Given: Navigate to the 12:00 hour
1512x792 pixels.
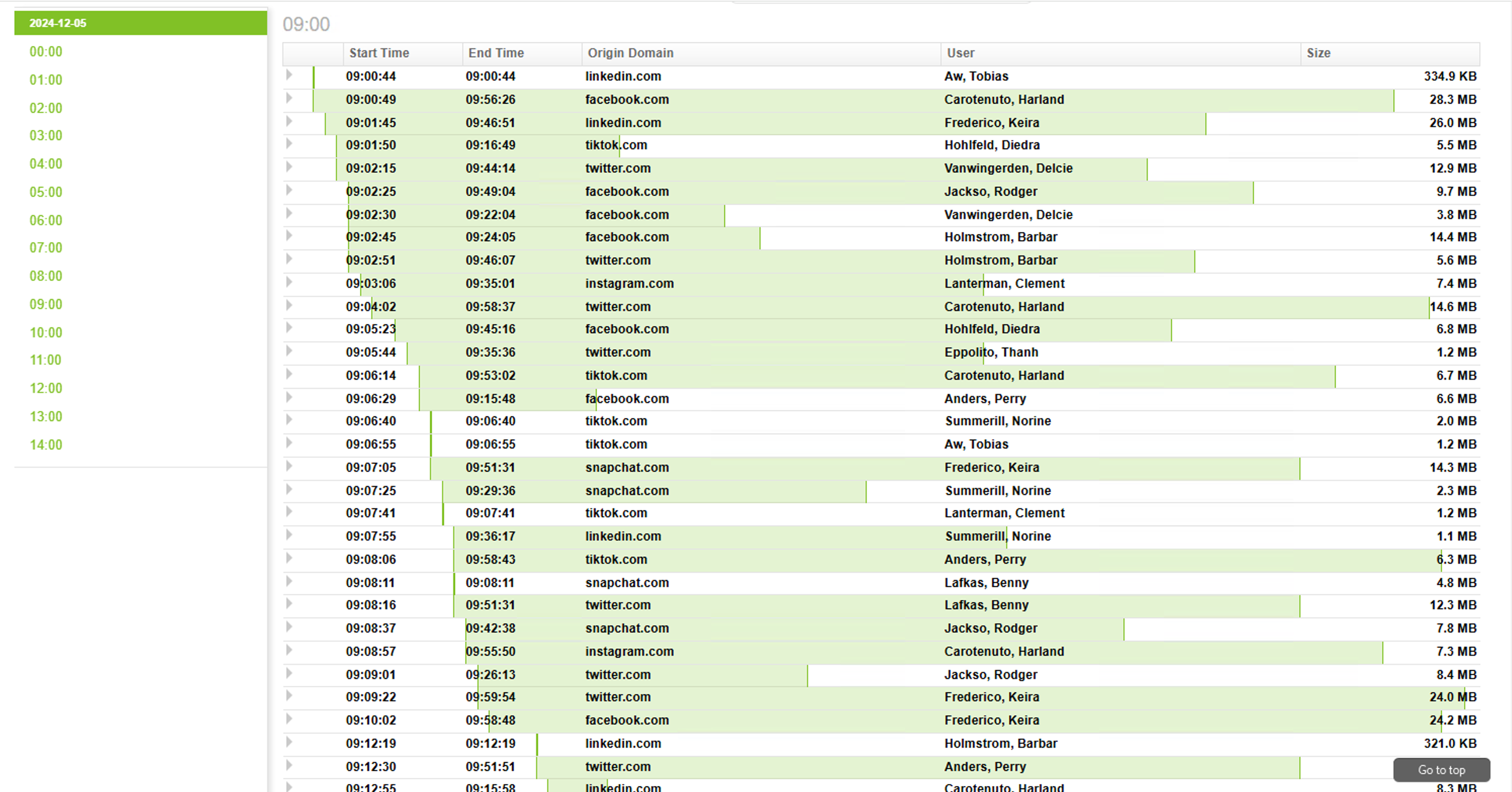Looking at the screenshot, I should tap(46, 388).
